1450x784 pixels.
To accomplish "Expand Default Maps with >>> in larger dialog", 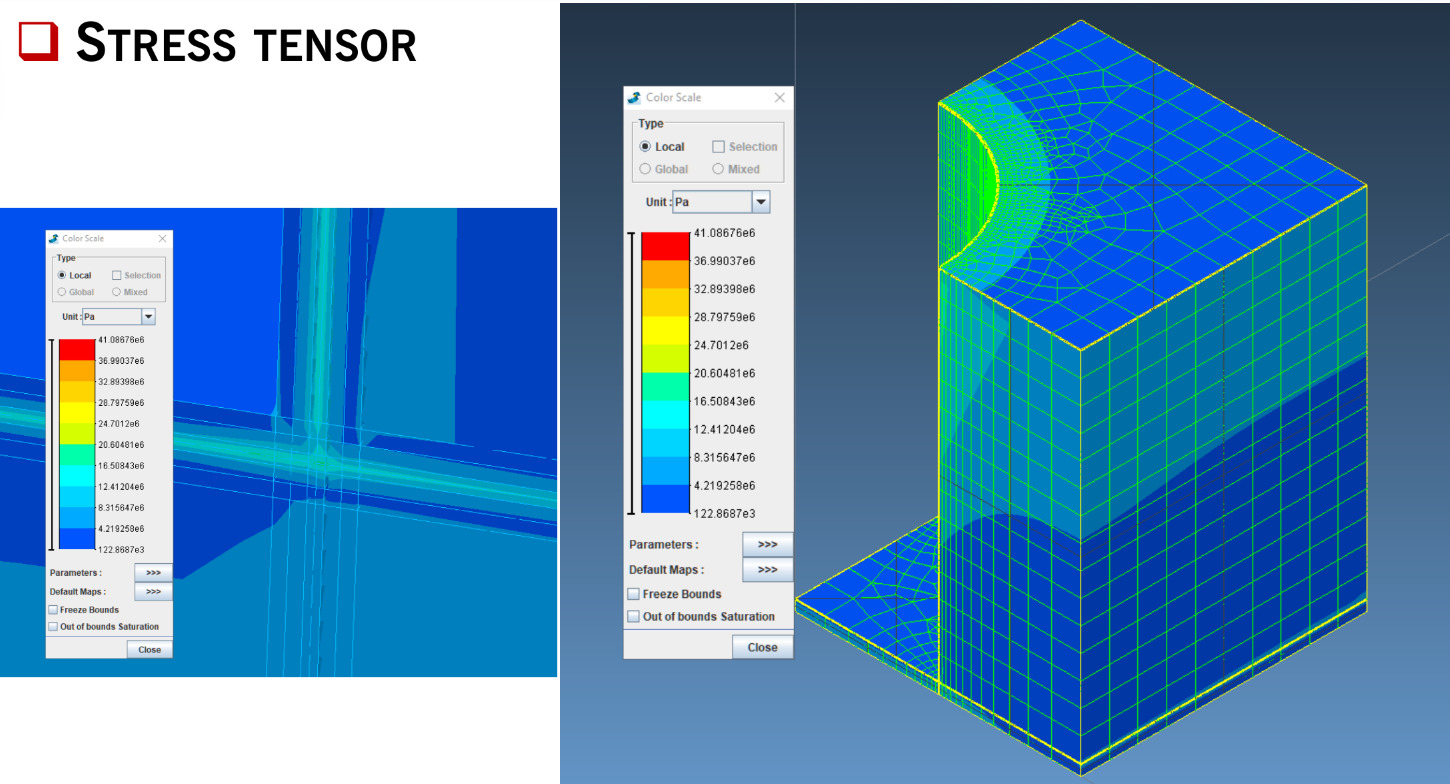I will pyautogui.click(x=767, y=570).
